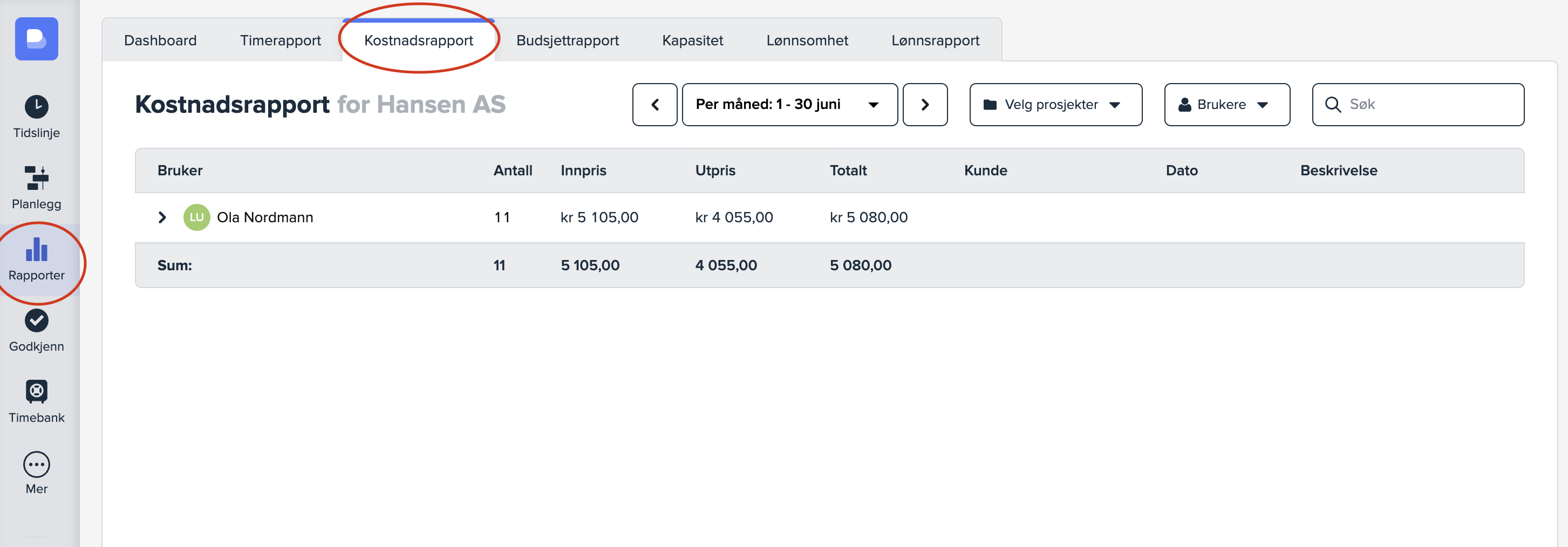Go to previous month with left arrow
The height and width of the screenshot is (547, 1568).
click(655, 105)
